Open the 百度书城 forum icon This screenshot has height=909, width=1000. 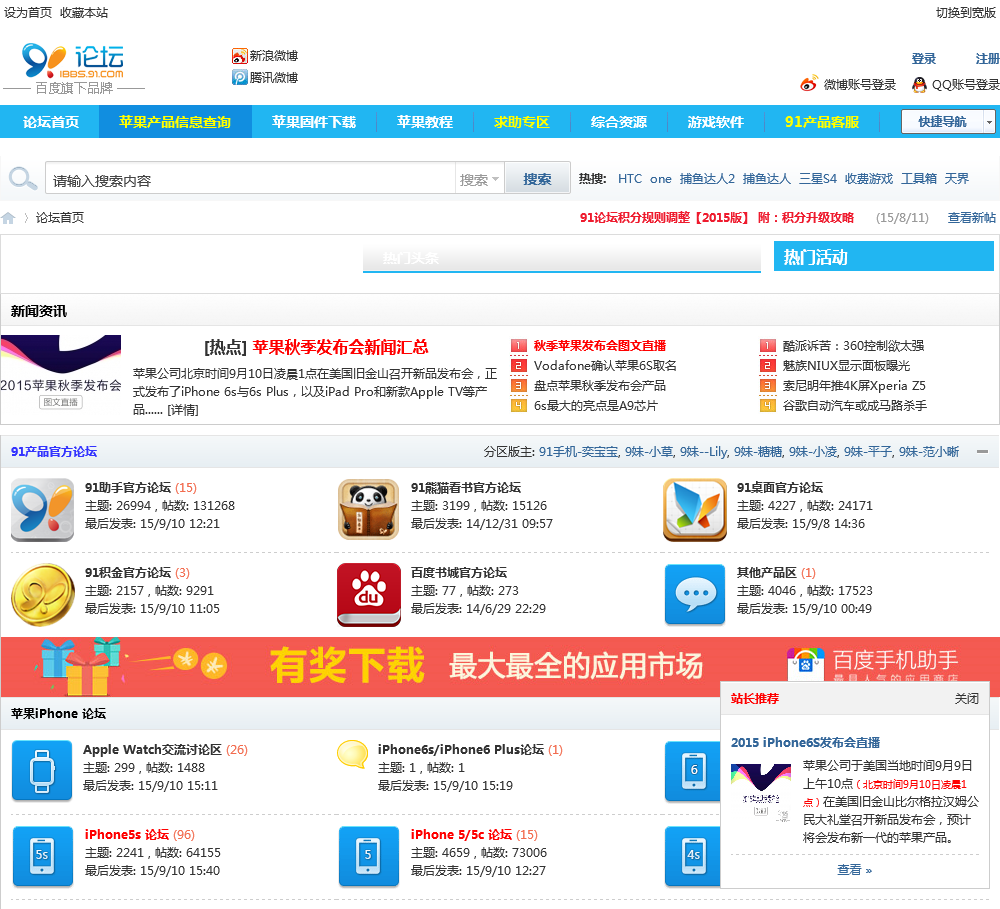(369, 595)
